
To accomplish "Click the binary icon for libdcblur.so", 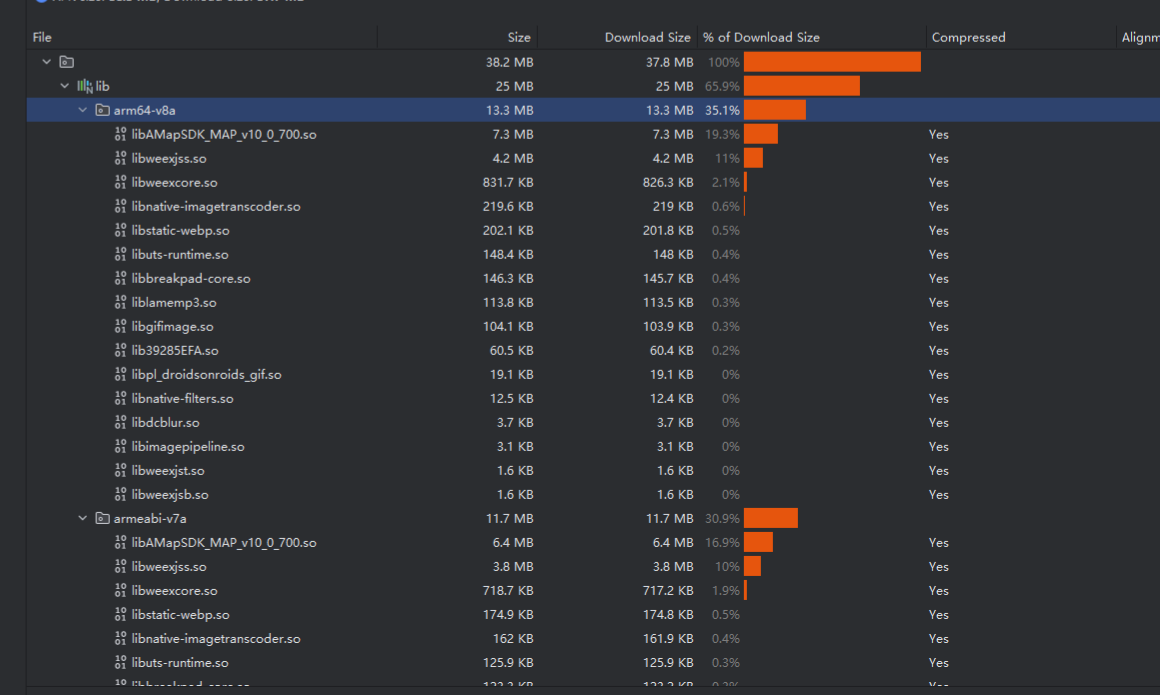I will point(121,423).
